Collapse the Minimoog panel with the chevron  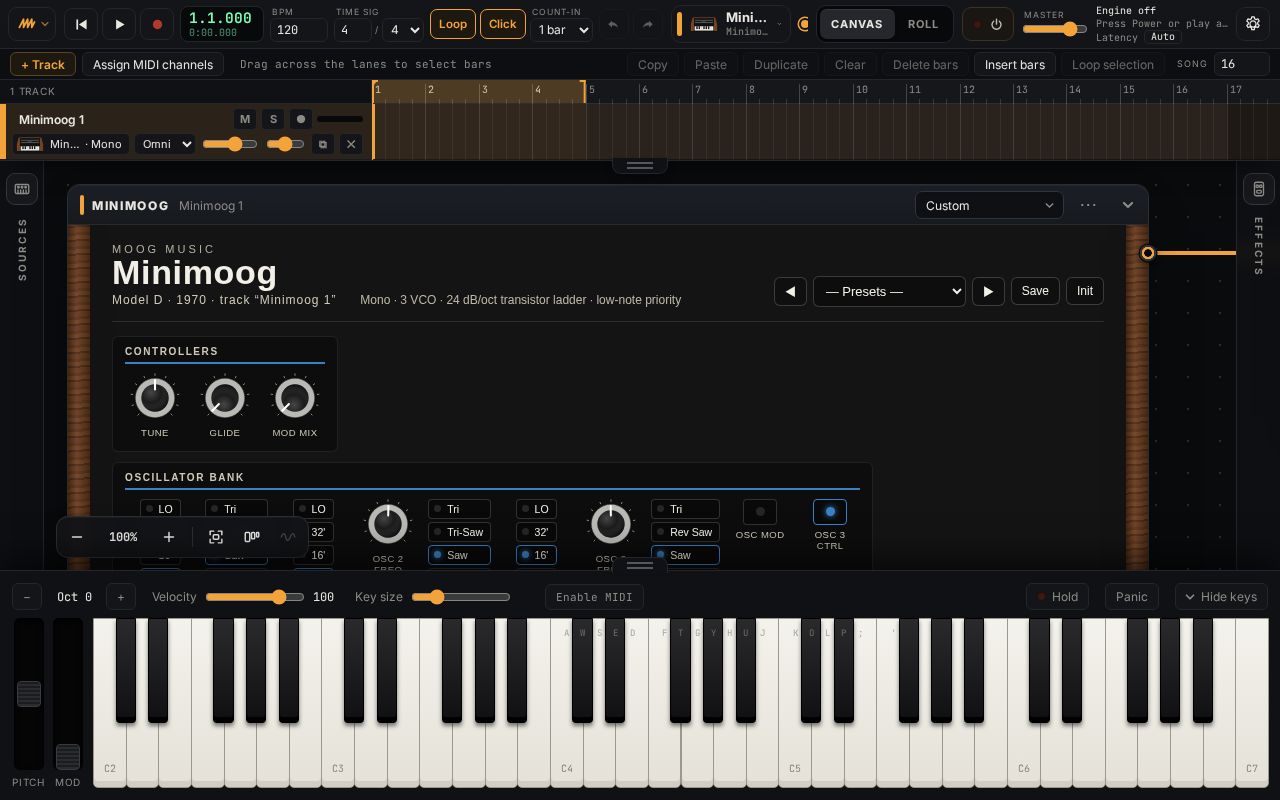tap(1128, 205)
